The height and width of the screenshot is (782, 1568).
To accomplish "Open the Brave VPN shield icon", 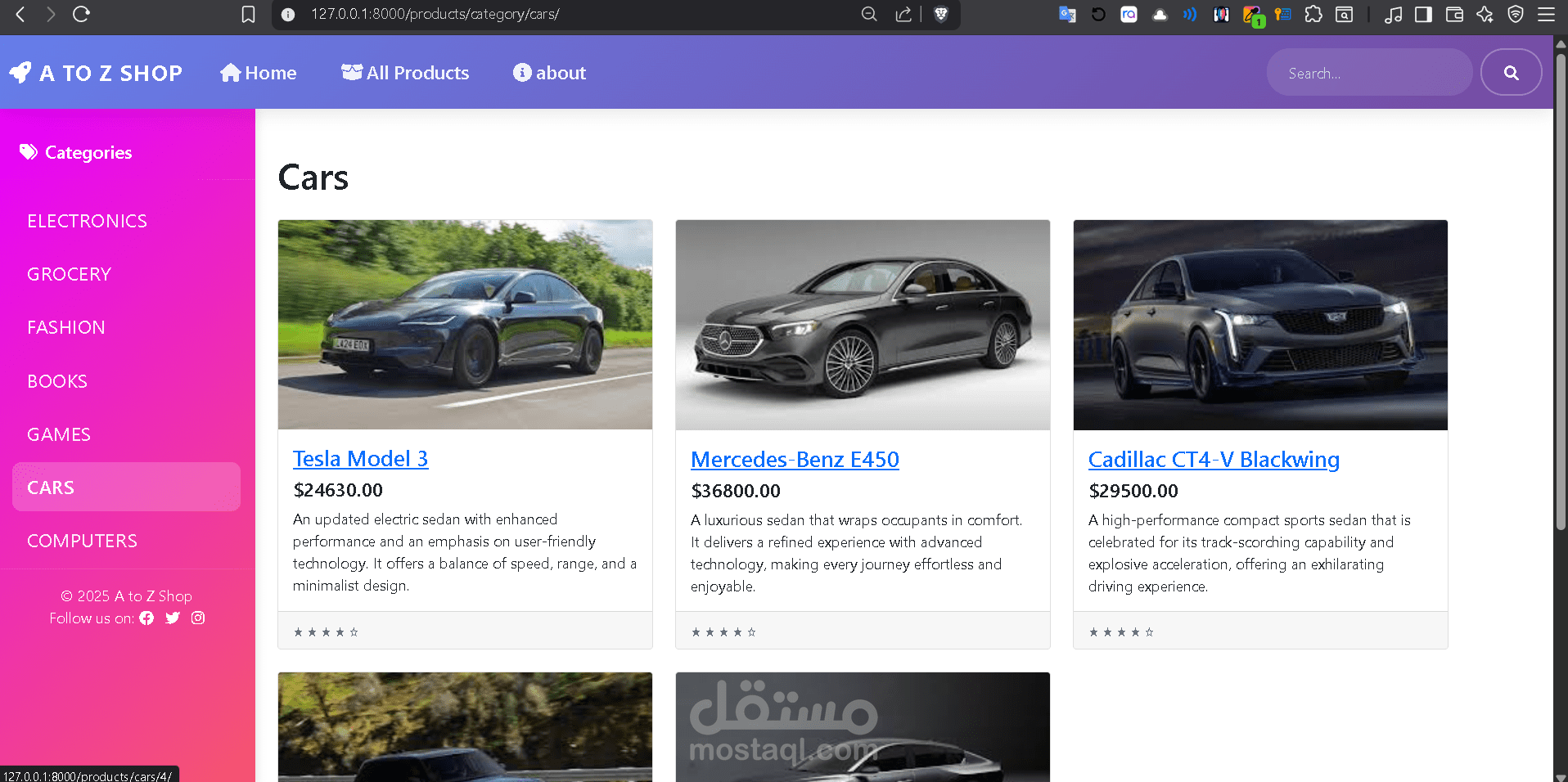I will 1516,14.
